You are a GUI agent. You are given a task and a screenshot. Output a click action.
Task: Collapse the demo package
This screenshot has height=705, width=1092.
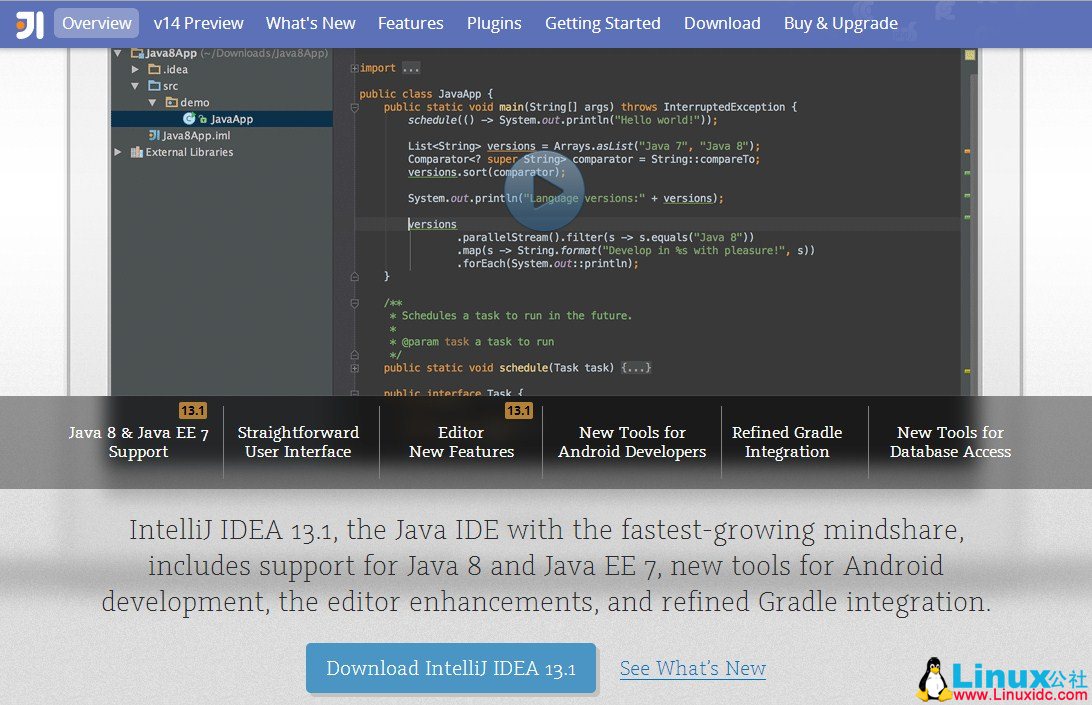[x=153, y=102]
